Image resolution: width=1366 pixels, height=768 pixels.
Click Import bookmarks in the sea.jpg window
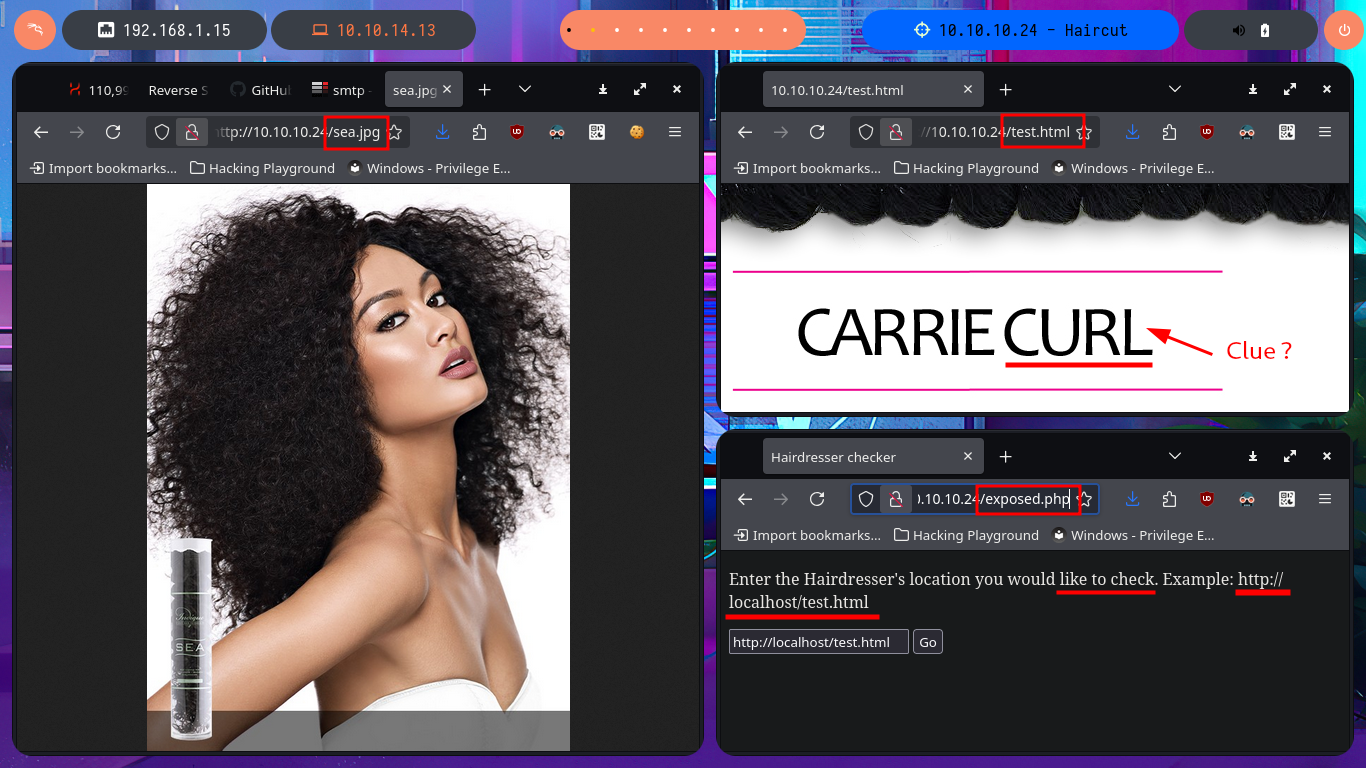(x=104, y=168)
